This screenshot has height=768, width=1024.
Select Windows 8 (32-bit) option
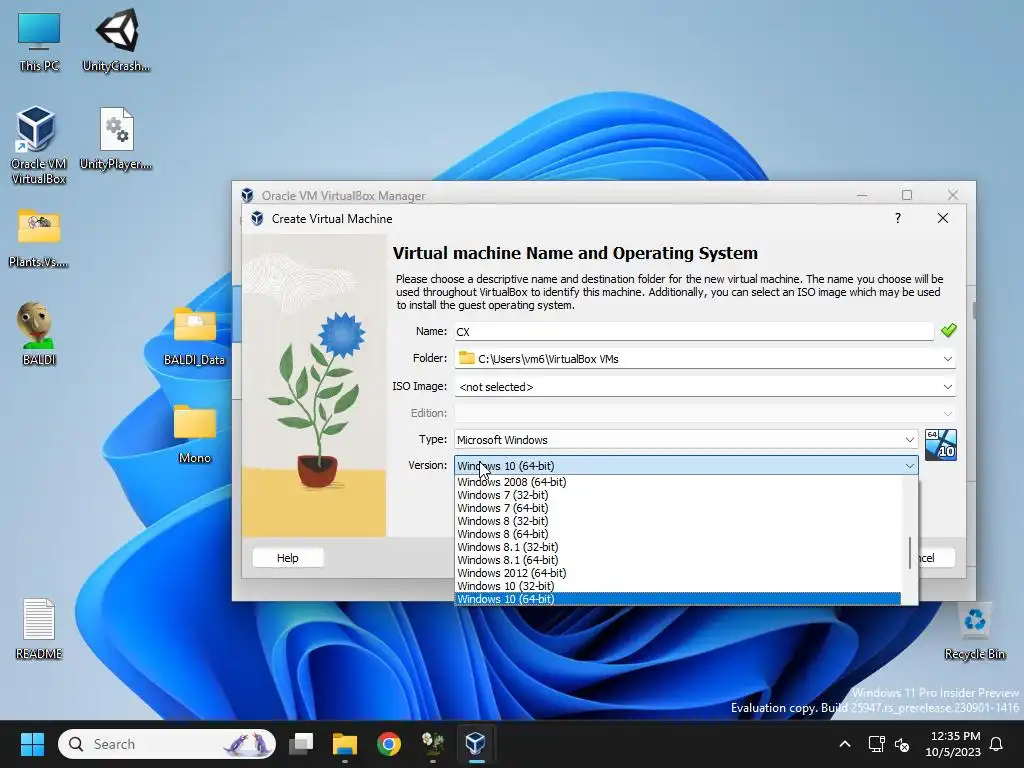(x=678, y=521)
